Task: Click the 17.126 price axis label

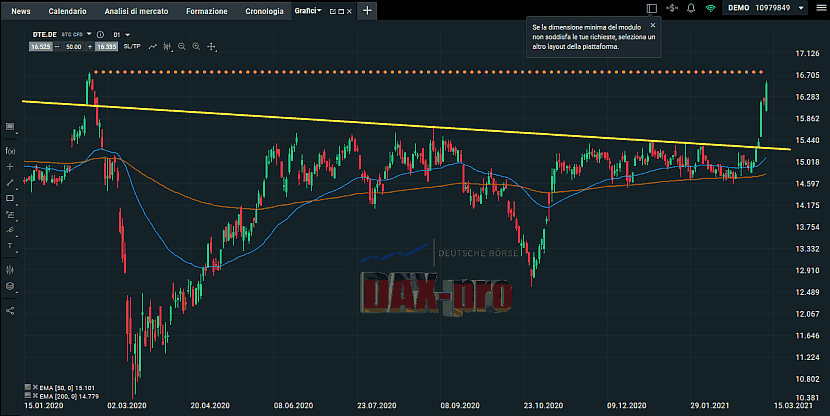Action: point(807,53)
